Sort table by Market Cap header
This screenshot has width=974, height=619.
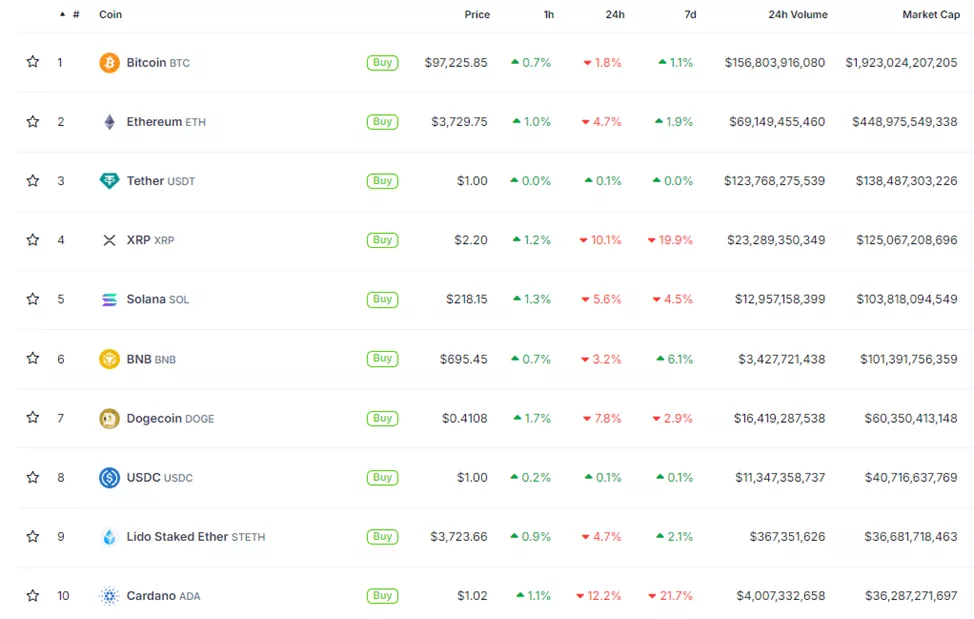point(930,15)
